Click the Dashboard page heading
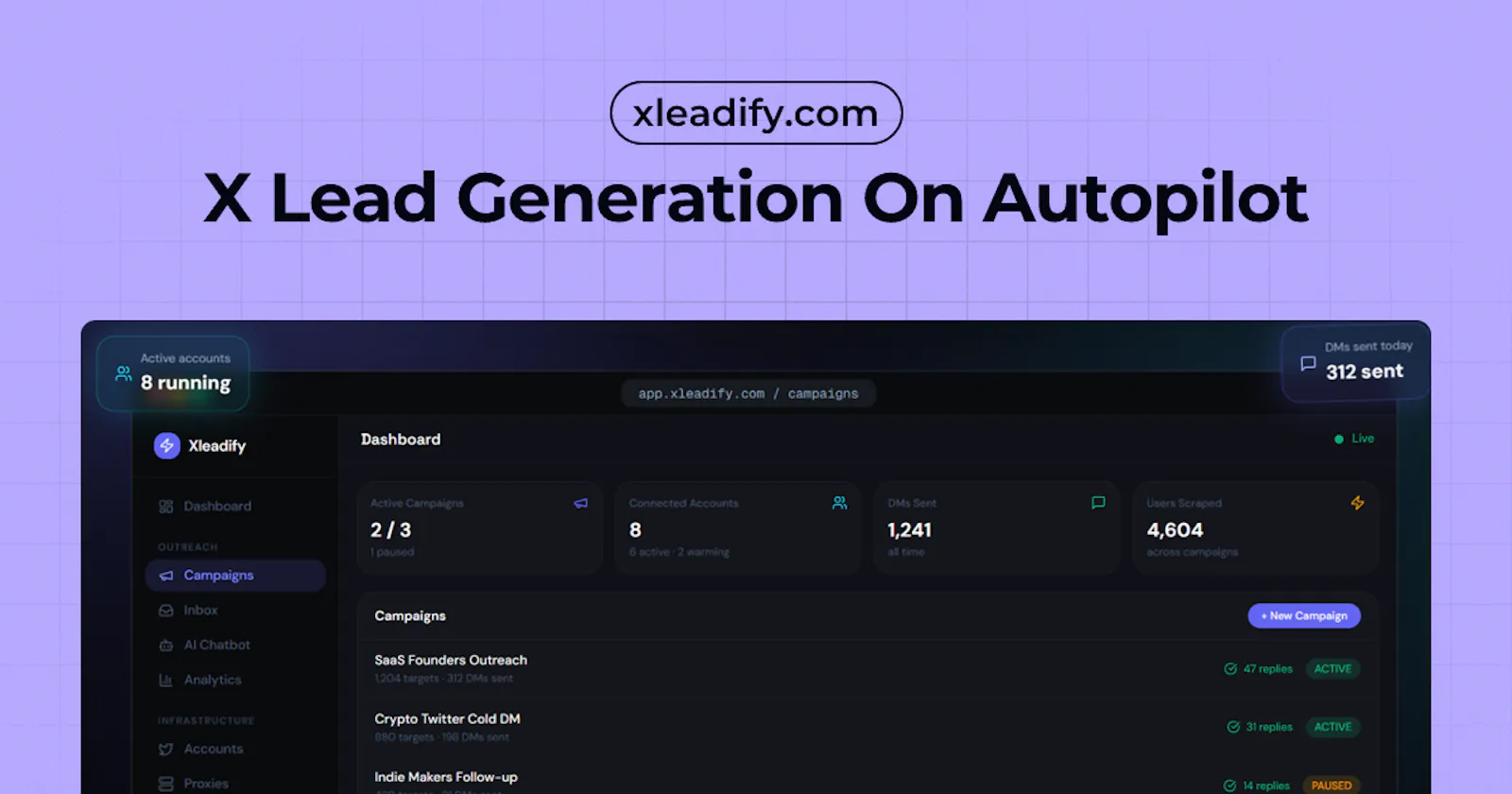This screenshot has width=1512, height=794. tap(401, 440)
